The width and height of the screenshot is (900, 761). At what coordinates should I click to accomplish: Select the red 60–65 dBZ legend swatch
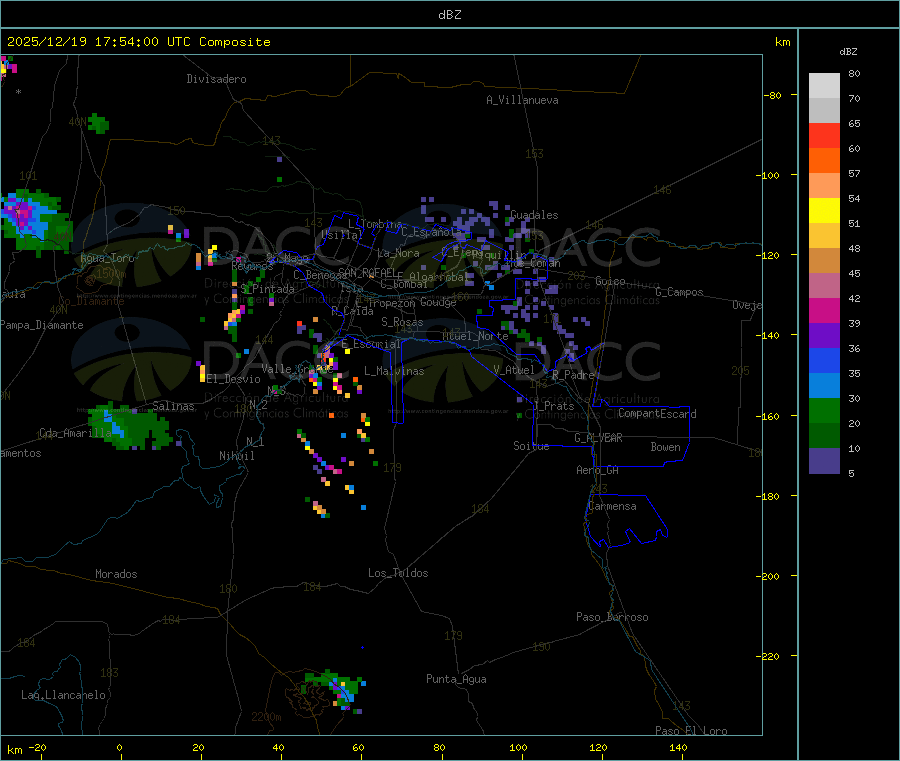[x=824, y=135]
